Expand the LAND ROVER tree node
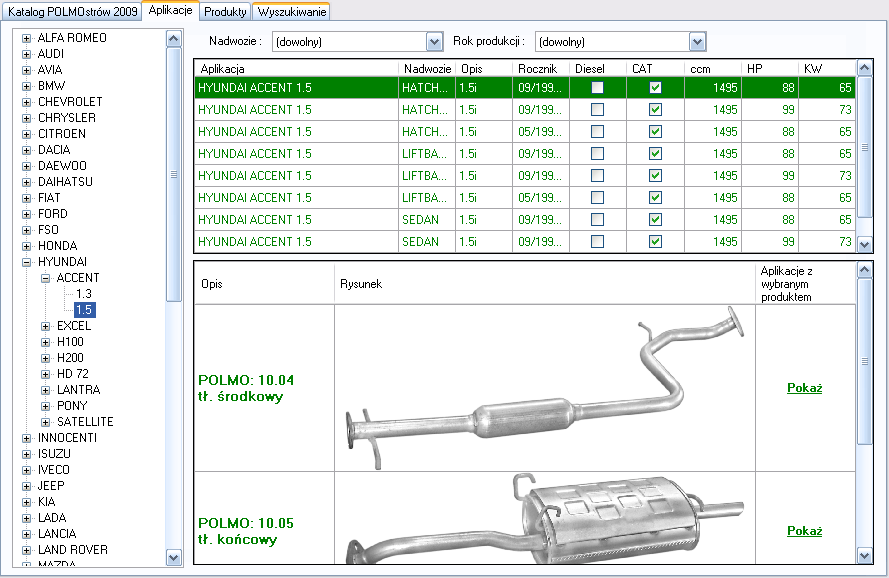This screenshot has width=889, height=578. click(x=26, y=550)
